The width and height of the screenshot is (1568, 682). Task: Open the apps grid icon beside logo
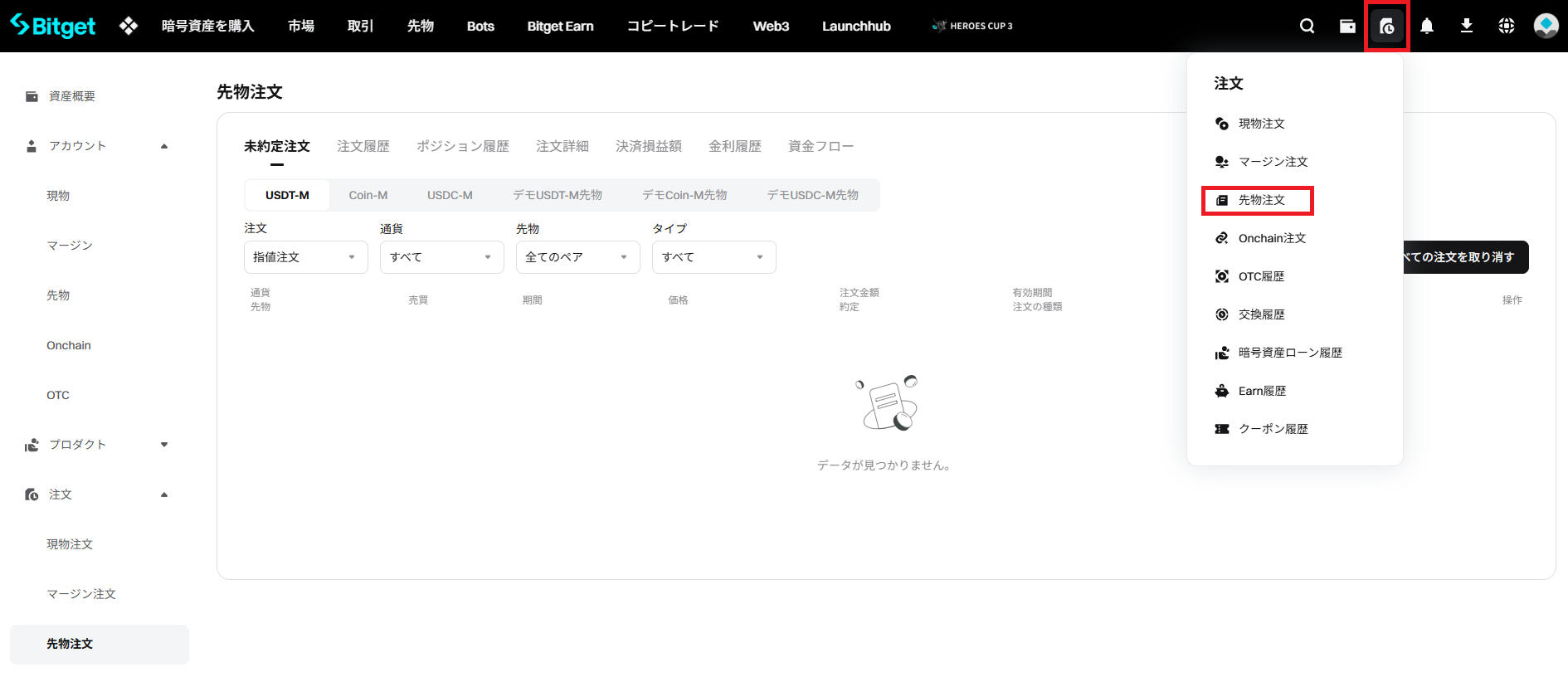(x=129, y=26)
